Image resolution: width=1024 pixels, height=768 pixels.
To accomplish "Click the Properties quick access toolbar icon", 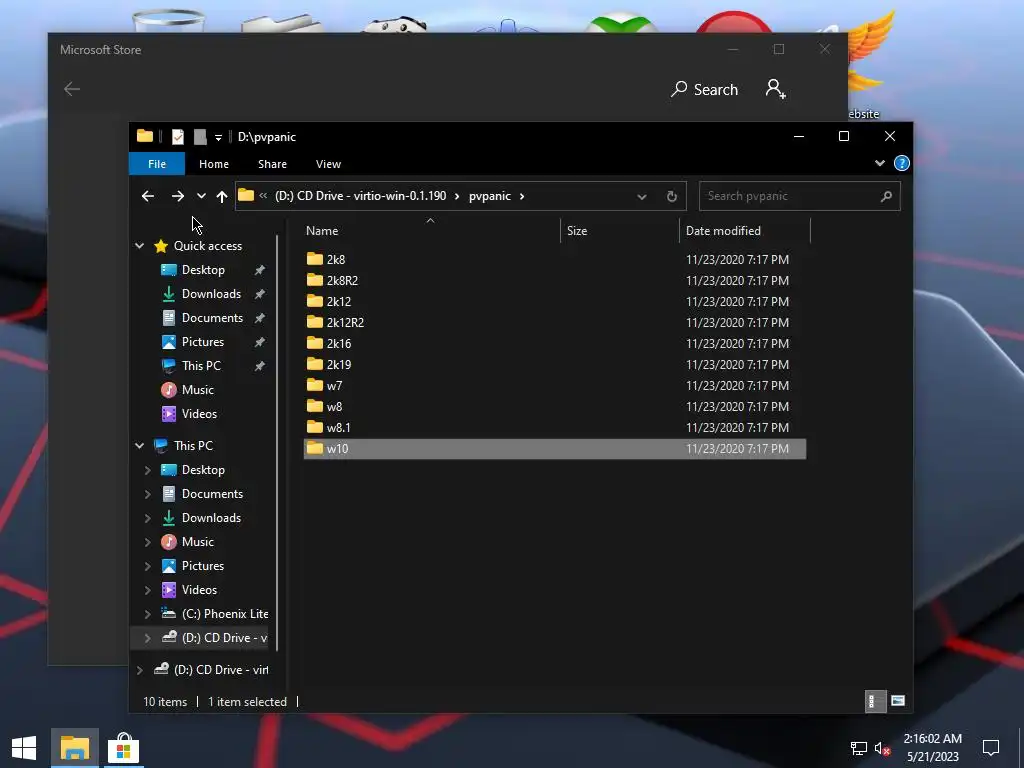I will (178, 136).
